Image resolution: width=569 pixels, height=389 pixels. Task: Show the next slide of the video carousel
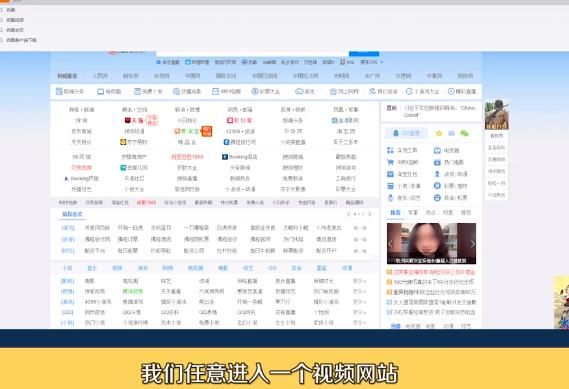coord(472,243)
